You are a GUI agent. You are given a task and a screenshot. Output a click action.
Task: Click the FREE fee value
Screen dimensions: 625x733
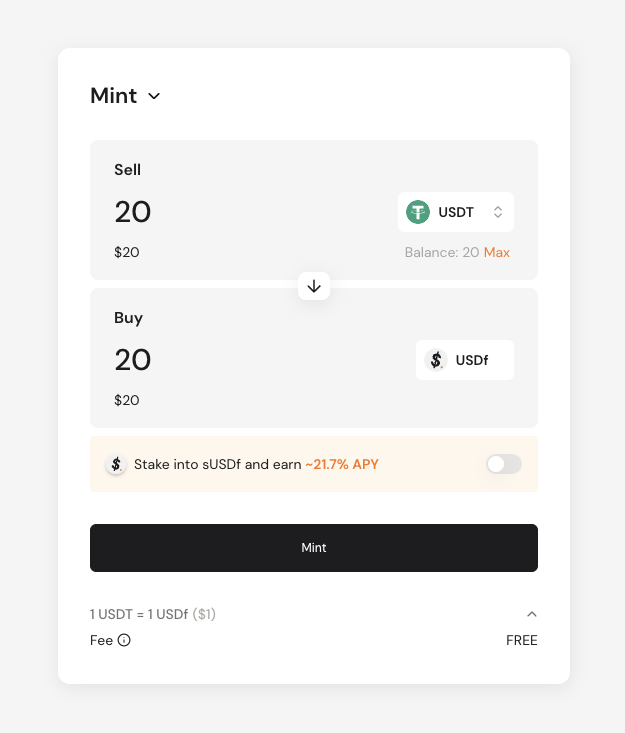[x=522, y=640]
